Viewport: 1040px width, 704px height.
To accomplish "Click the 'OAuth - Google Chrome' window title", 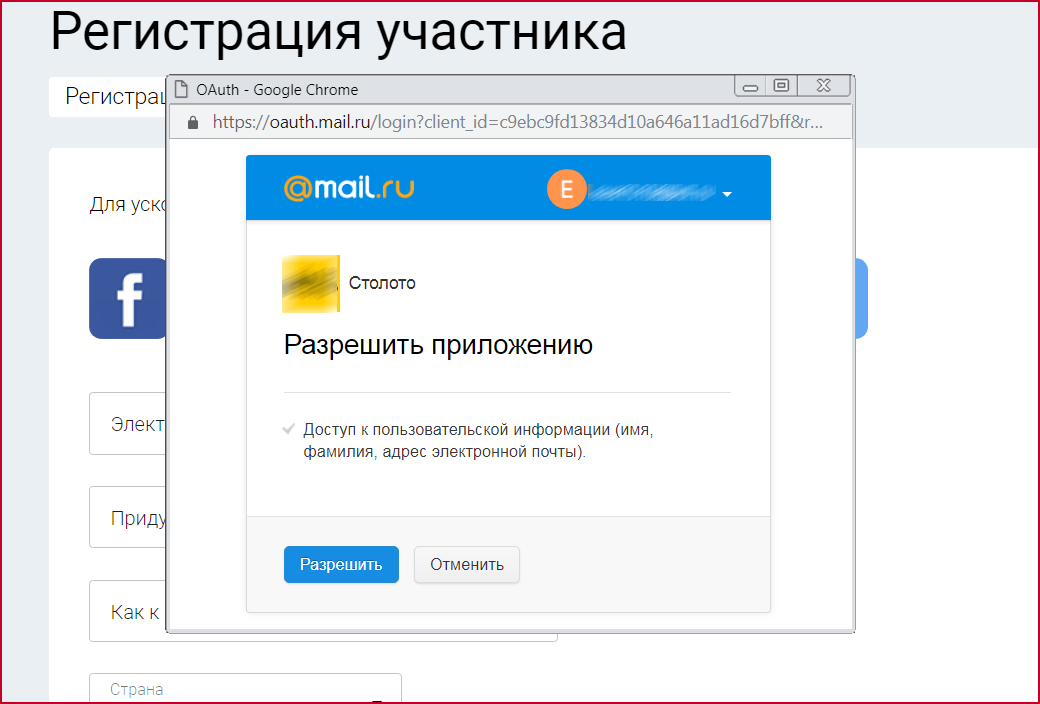I will click(x=277, y=90).
